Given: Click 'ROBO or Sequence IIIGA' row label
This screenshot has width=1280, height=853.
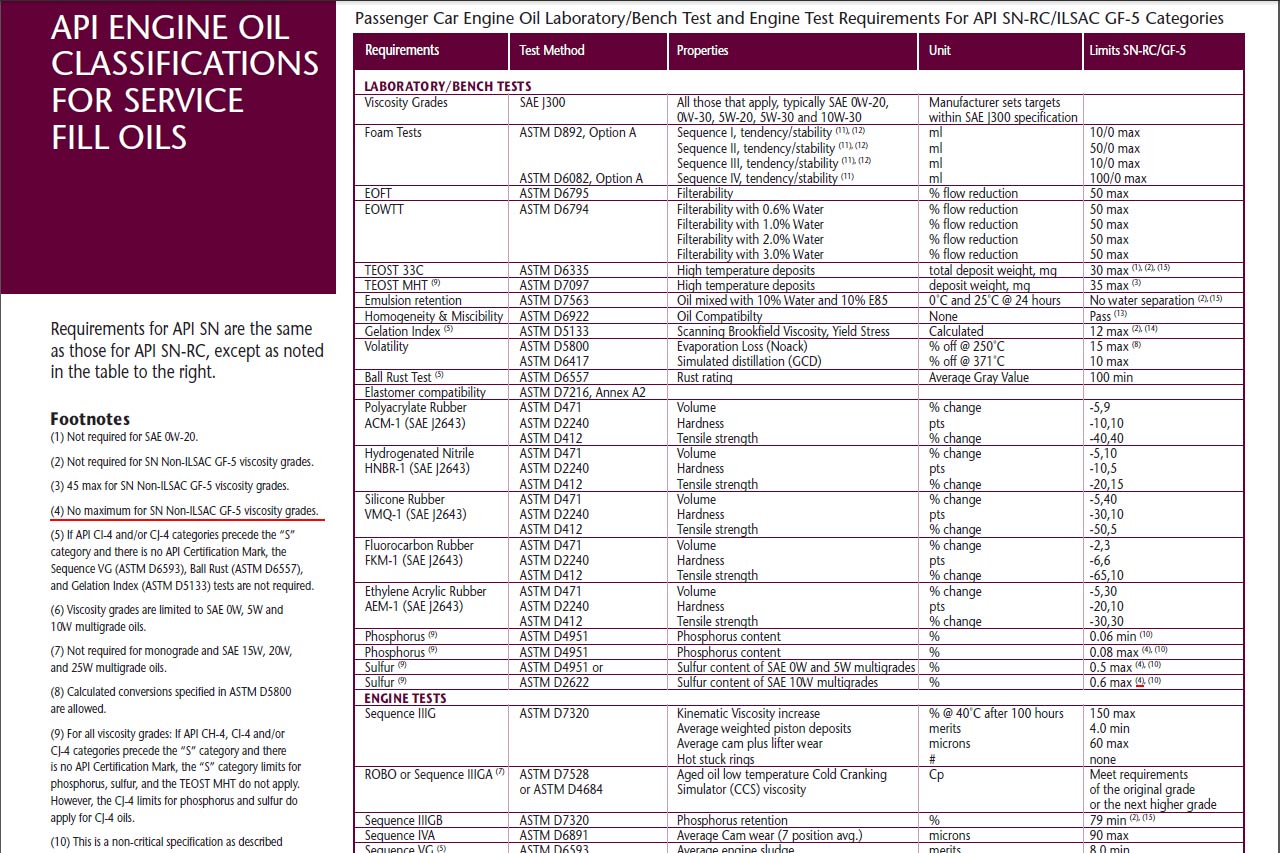Looking at the screenshot, I should tap(435, 774).
